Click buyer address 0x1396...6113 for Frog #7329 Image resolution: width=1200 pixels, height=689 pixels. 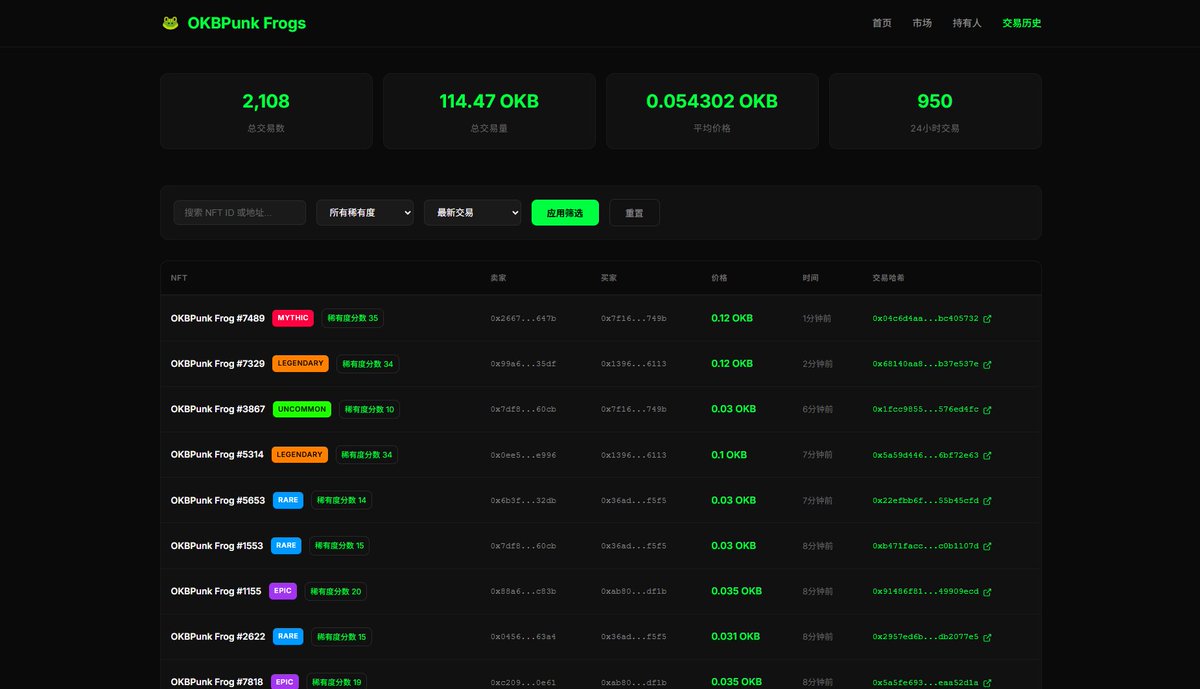tap(634, 364)
